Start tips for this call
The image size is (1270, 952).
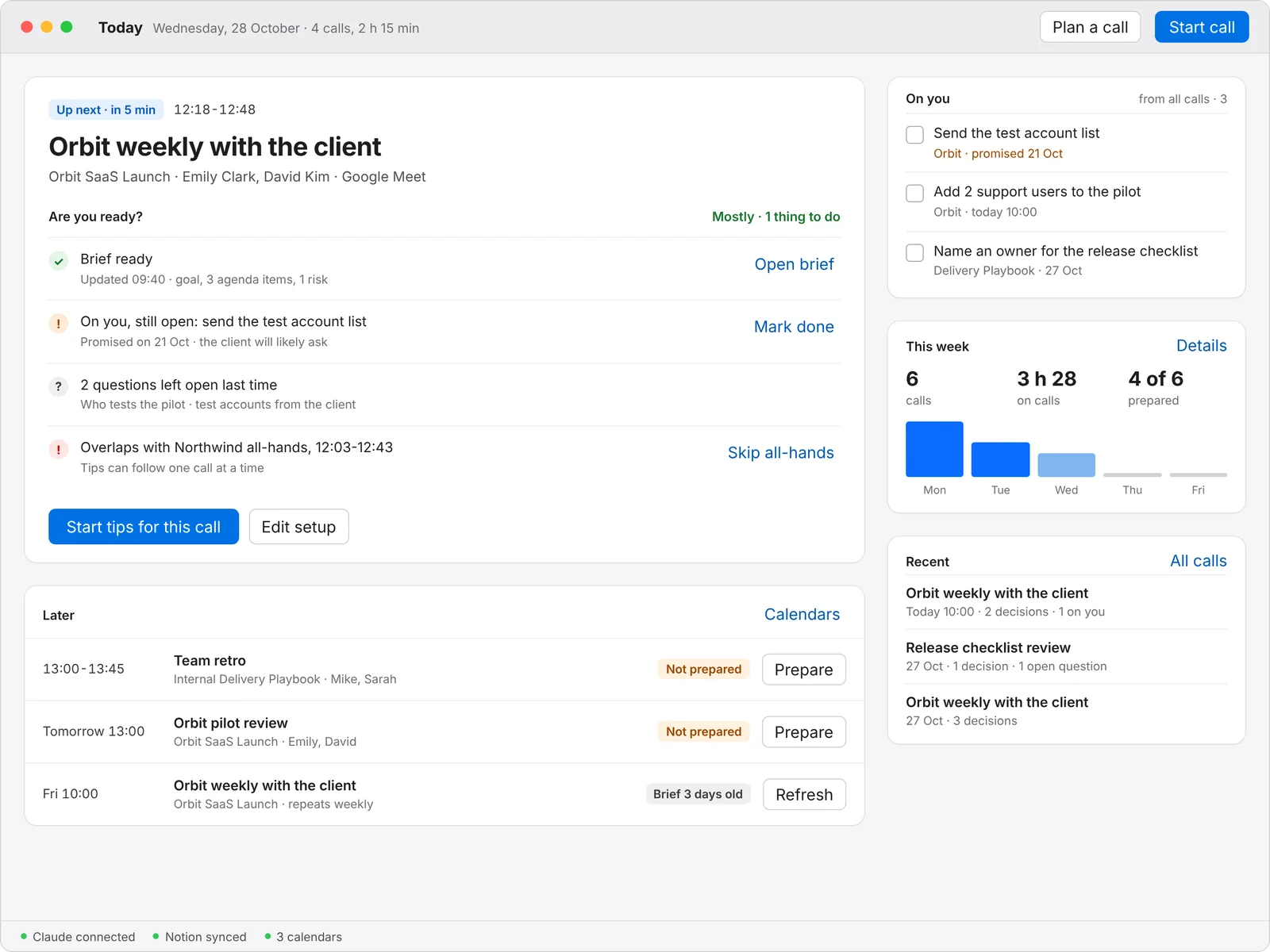pyautogui.click(x=144, y=527)
